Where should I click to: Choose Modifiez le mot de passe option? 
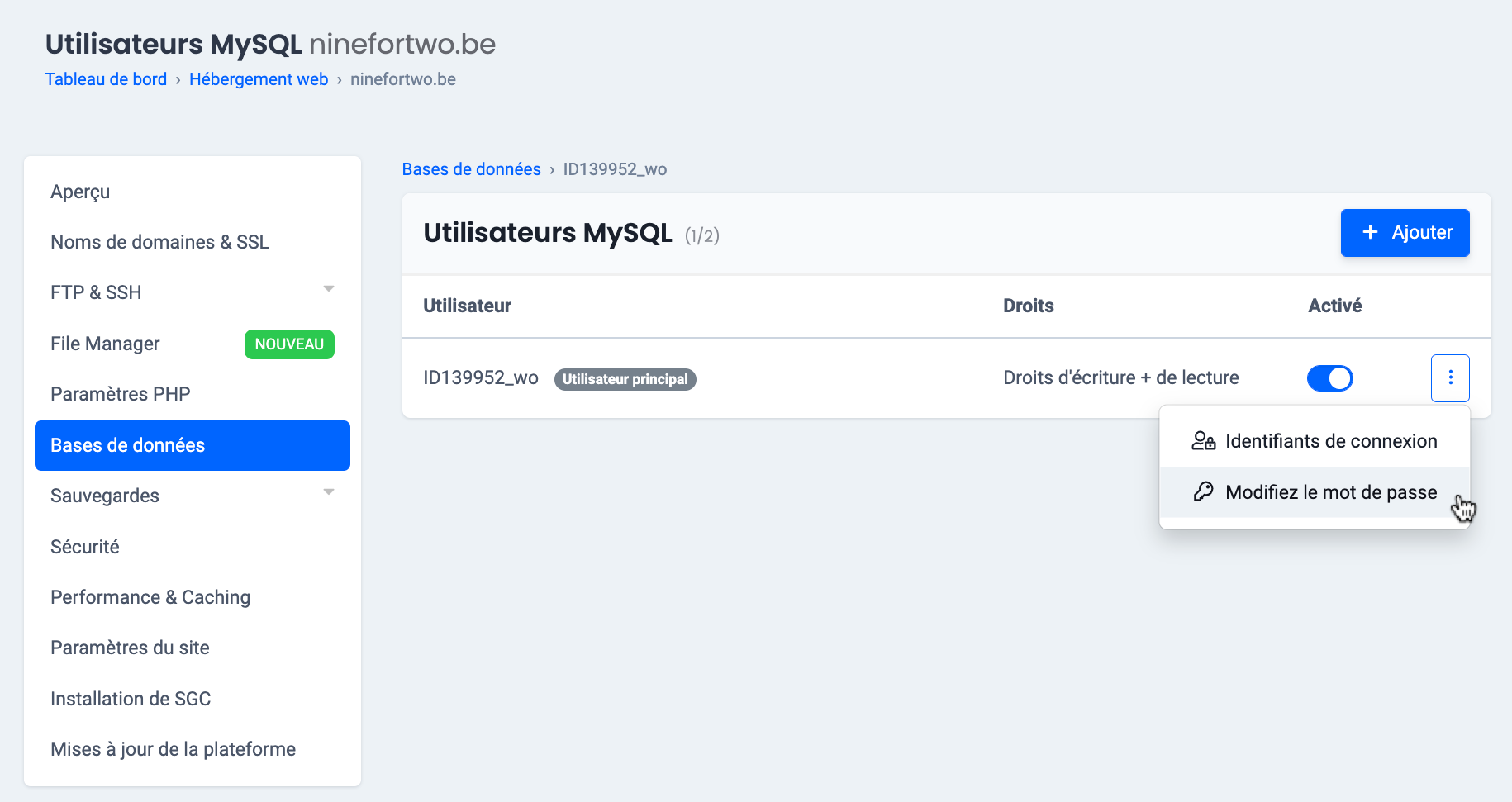click(x=1330, y=492)
